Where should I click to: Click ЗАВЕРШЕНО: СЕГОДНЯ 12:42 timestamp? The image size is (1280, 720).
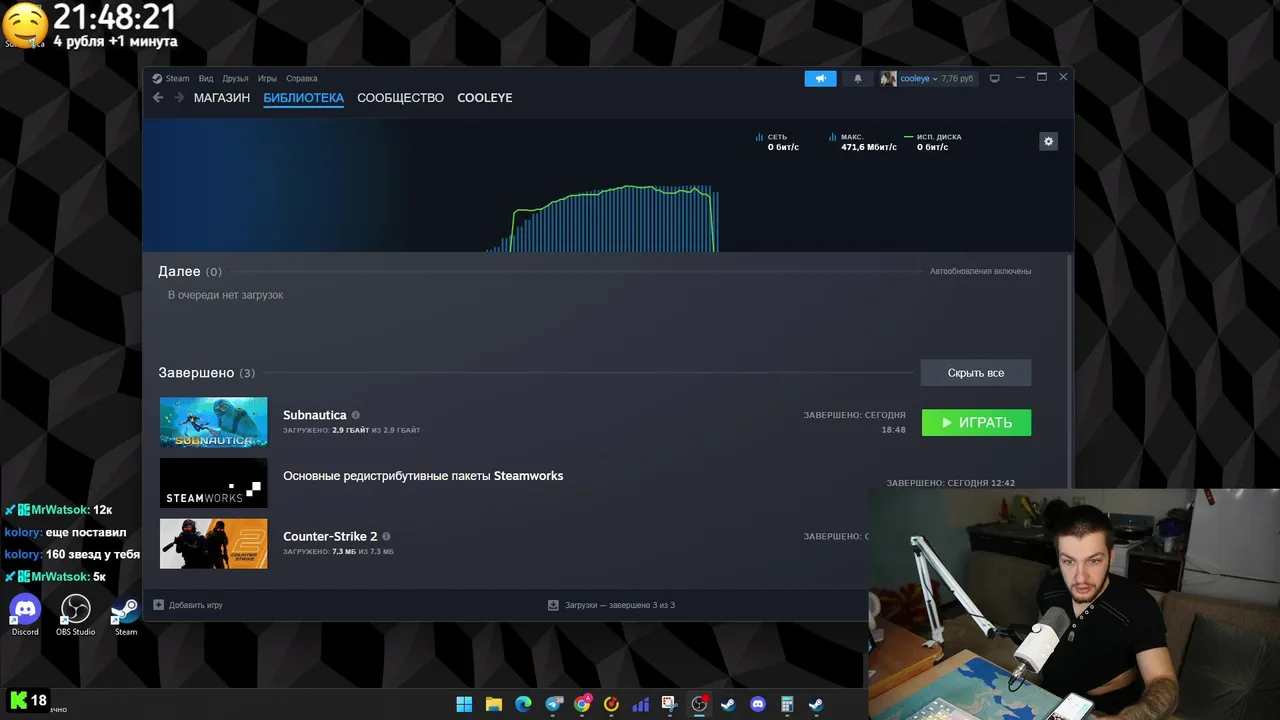pos(950,483)
